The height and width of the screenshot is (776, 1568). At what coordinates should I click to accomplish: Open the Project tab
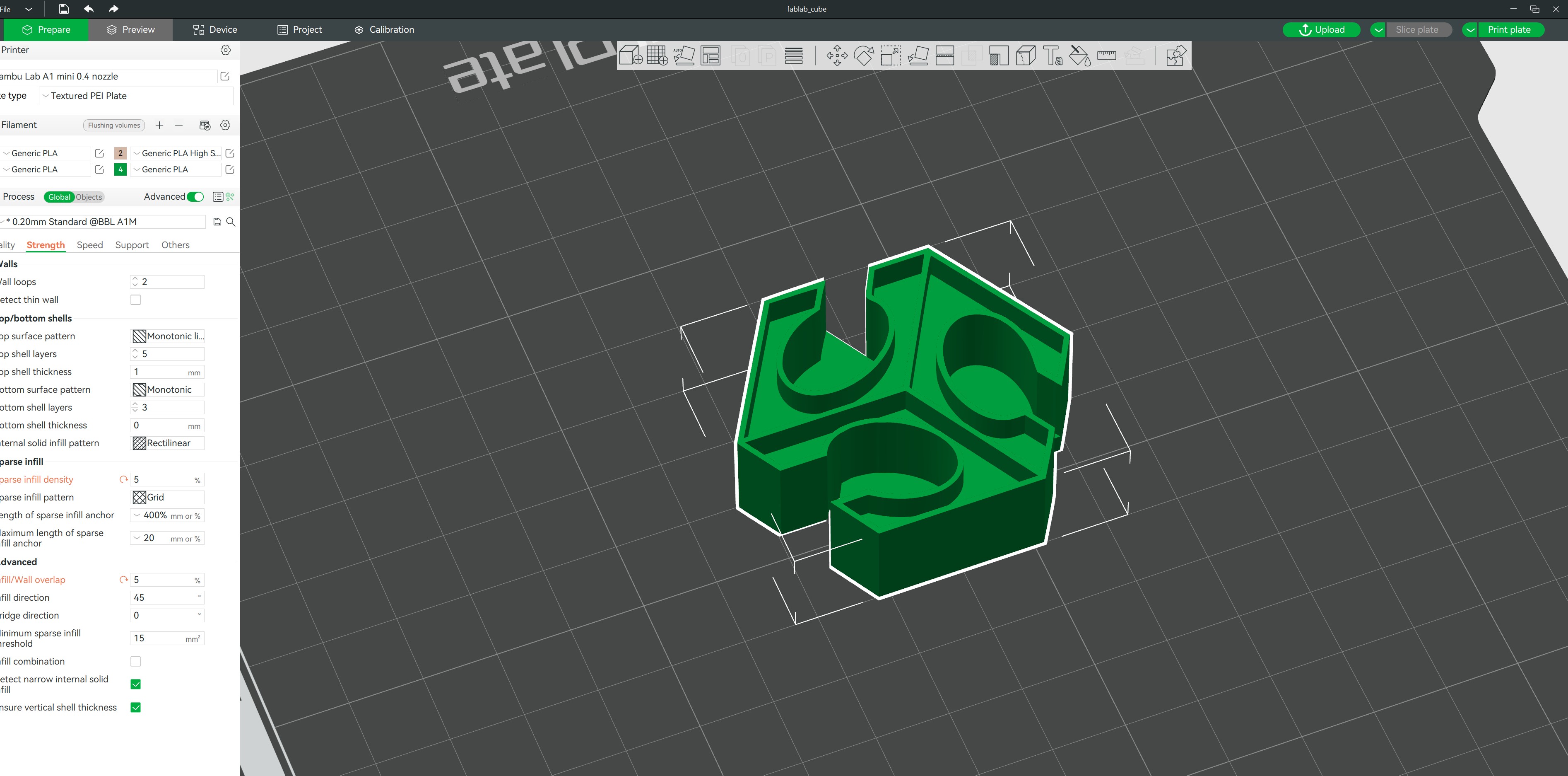pos(299,30)
